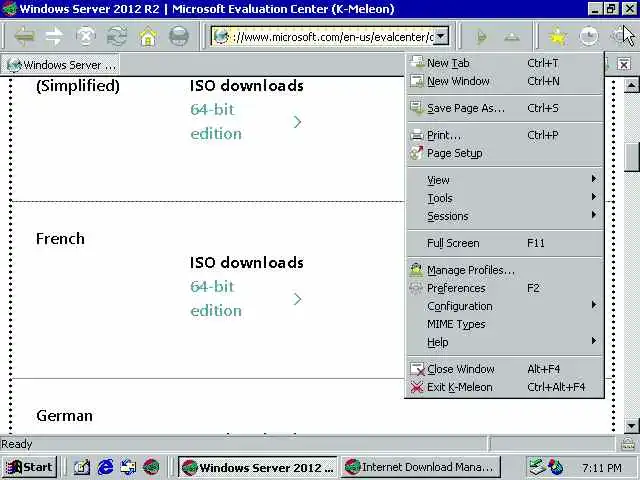Click the 7:11 PM taskbar clock

(x=602, y=467)
